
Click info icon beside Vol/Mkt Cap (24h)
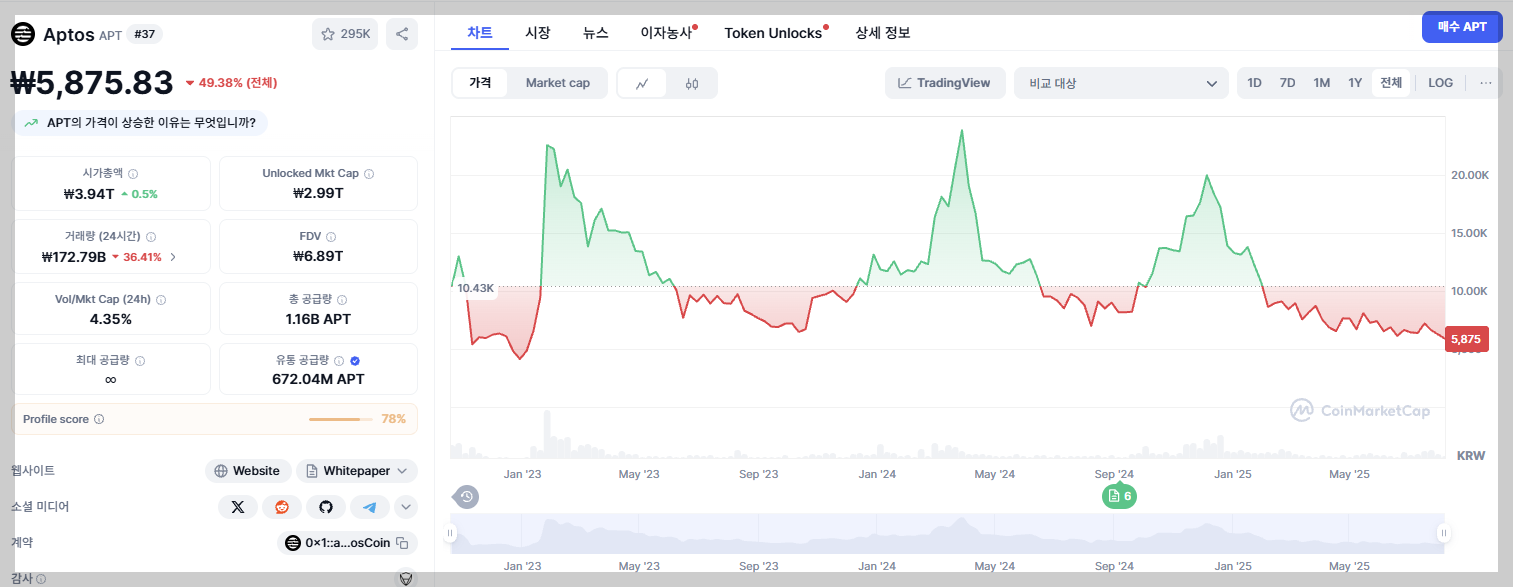pos(161,300)
